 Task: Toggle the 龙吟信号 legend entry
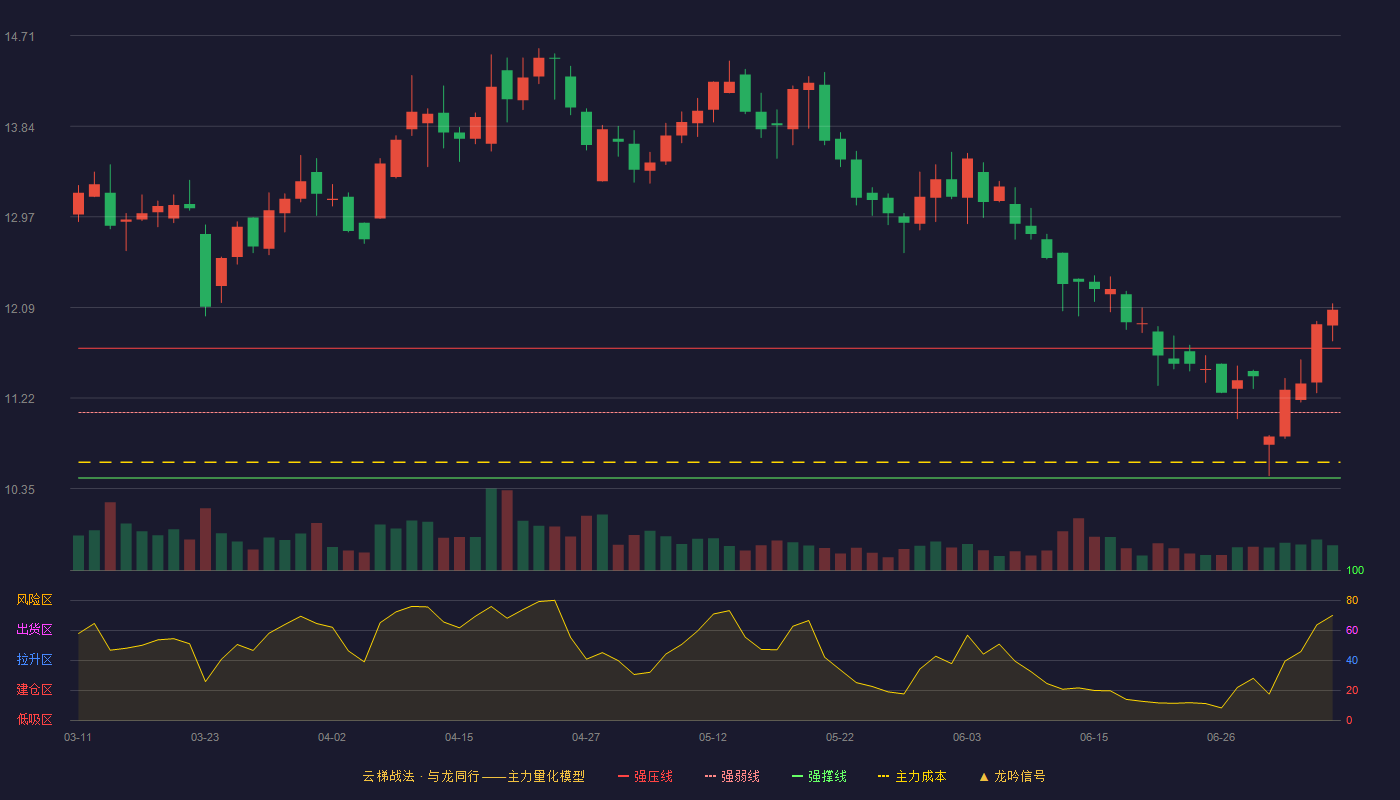[1012, 776]
